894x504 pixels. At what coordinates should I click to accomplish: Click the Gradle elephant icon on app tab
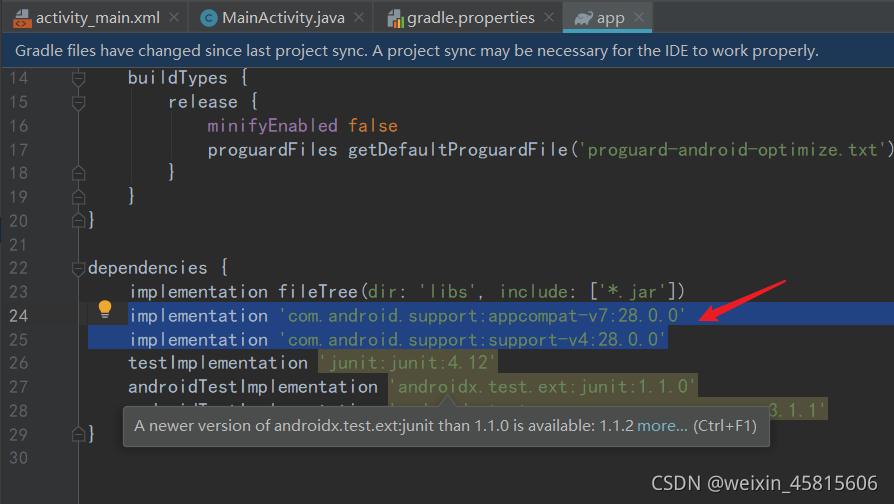coord(583,18)
